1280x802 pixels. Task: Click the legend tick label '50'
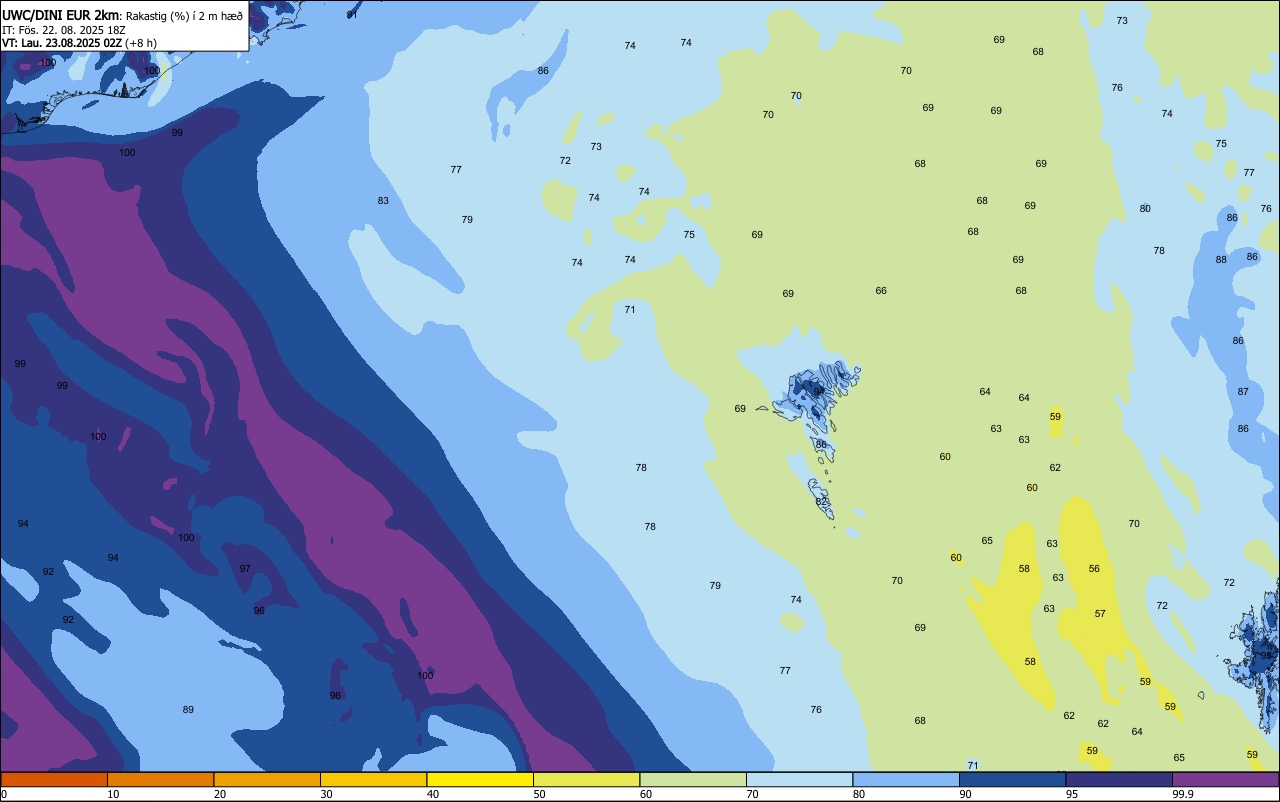coord(540,794)
